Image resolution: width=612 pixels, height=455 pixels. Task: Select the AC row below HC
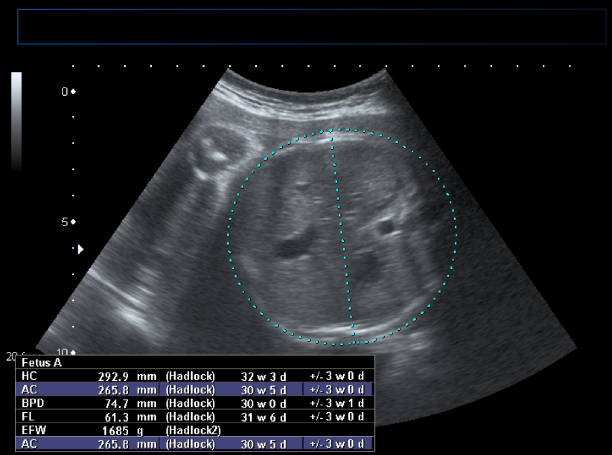coord(195,389)
